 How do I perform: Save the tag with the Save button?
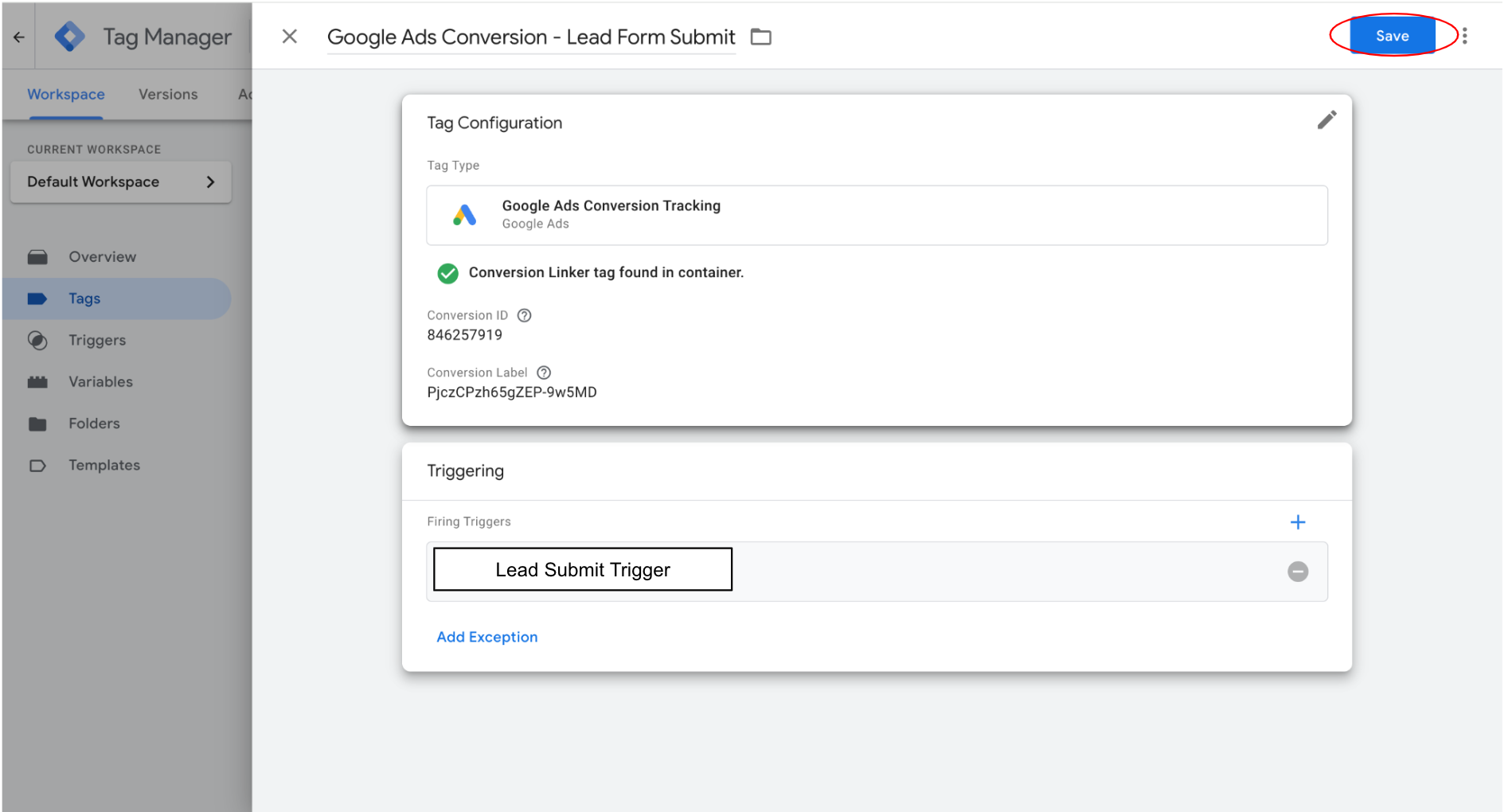1392,36
